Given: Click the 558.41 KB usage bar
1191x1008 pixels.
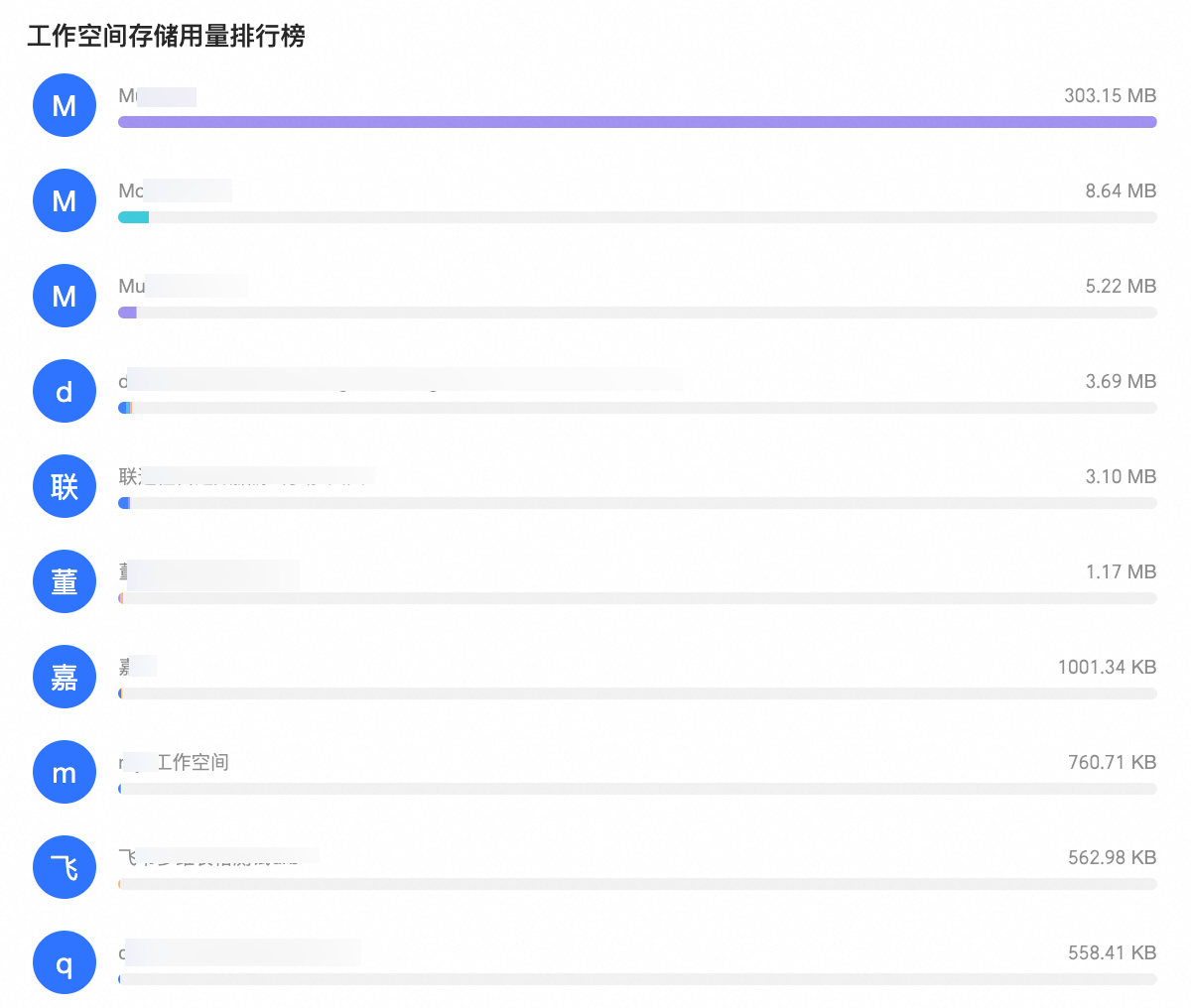Looking at the screenshot, I should pos(637,979).
